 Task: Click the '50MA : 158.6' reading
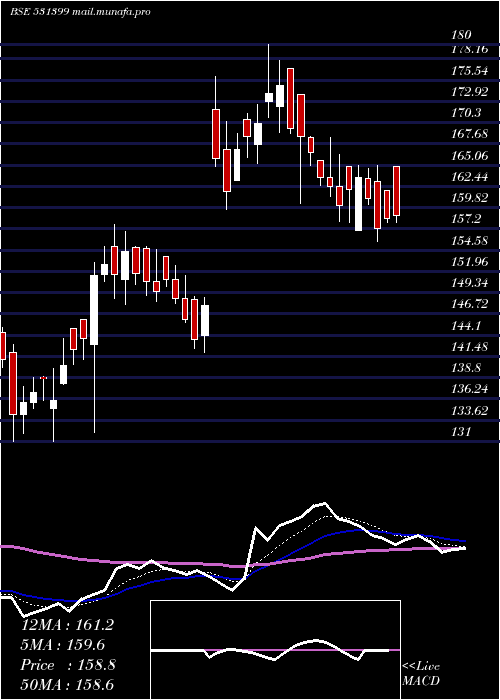pos(68,685)
